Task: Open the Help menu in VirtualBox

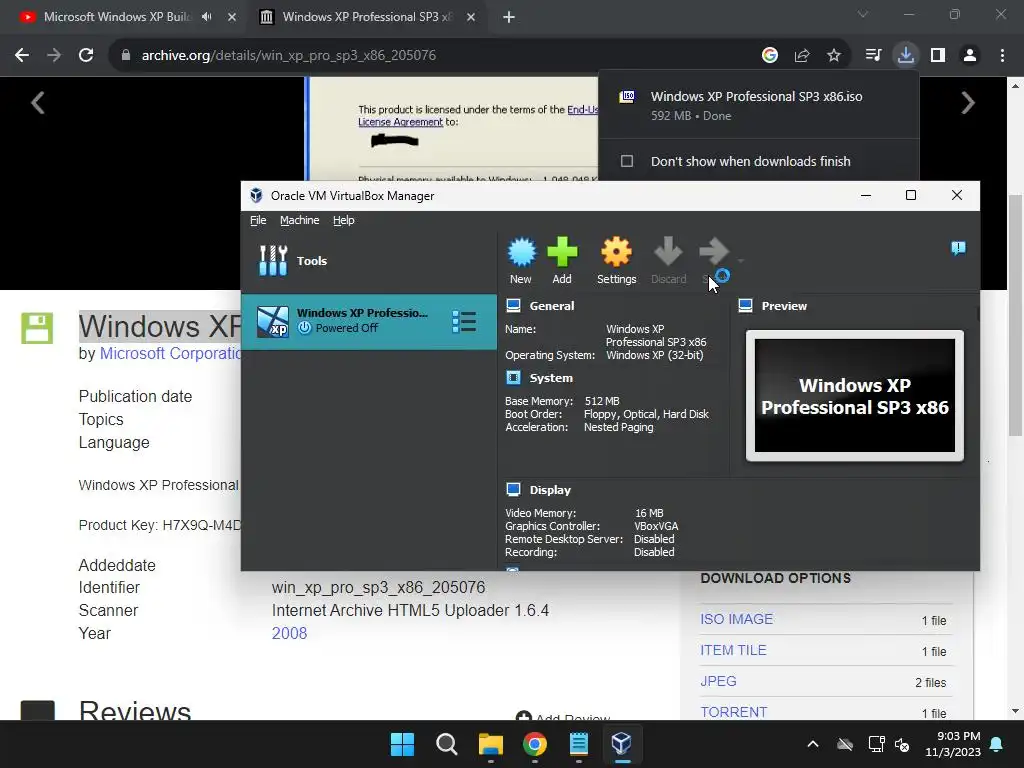Action: pyautogui.click(x=344, y=220)
